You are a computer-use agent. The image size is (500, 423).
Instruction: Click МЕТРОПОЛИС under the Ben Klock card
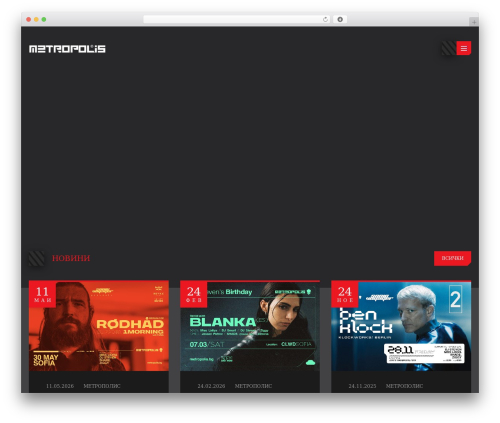click(404, 386)
